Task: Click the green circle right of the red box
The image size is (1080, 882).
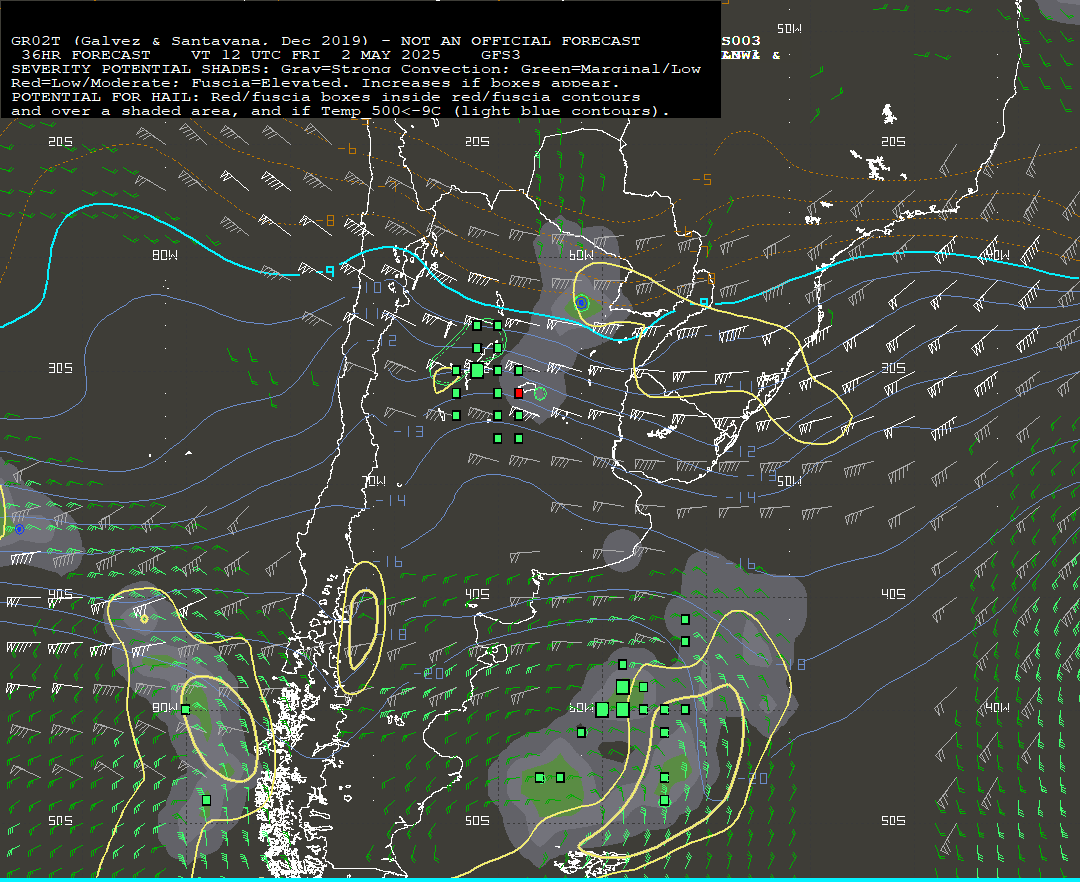Action: (x=540, y=393)
